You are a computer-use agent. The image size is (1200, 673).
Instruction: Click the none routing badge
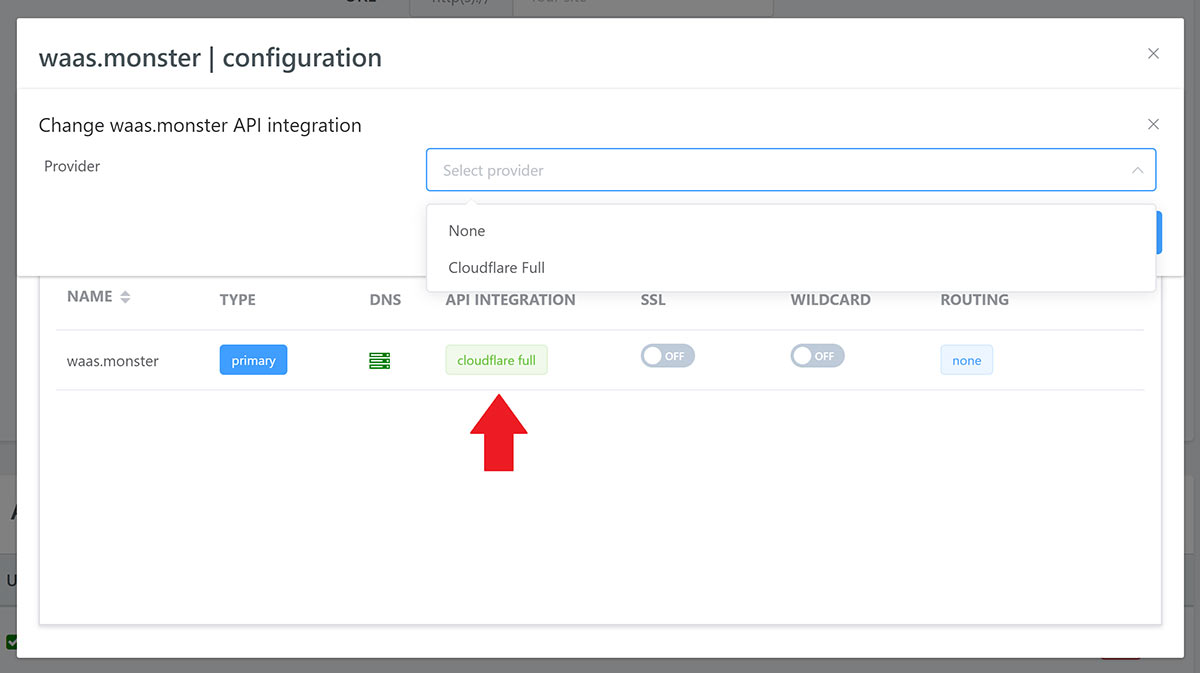point(966,360)
